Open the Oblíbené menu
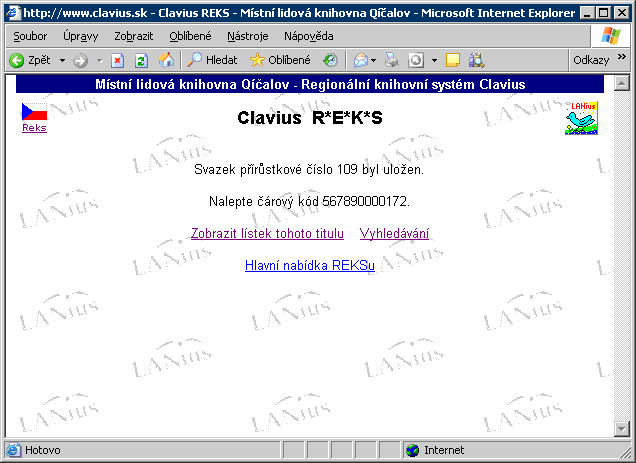The height and width of the screenshot is (463, 636). pos(190,37)
